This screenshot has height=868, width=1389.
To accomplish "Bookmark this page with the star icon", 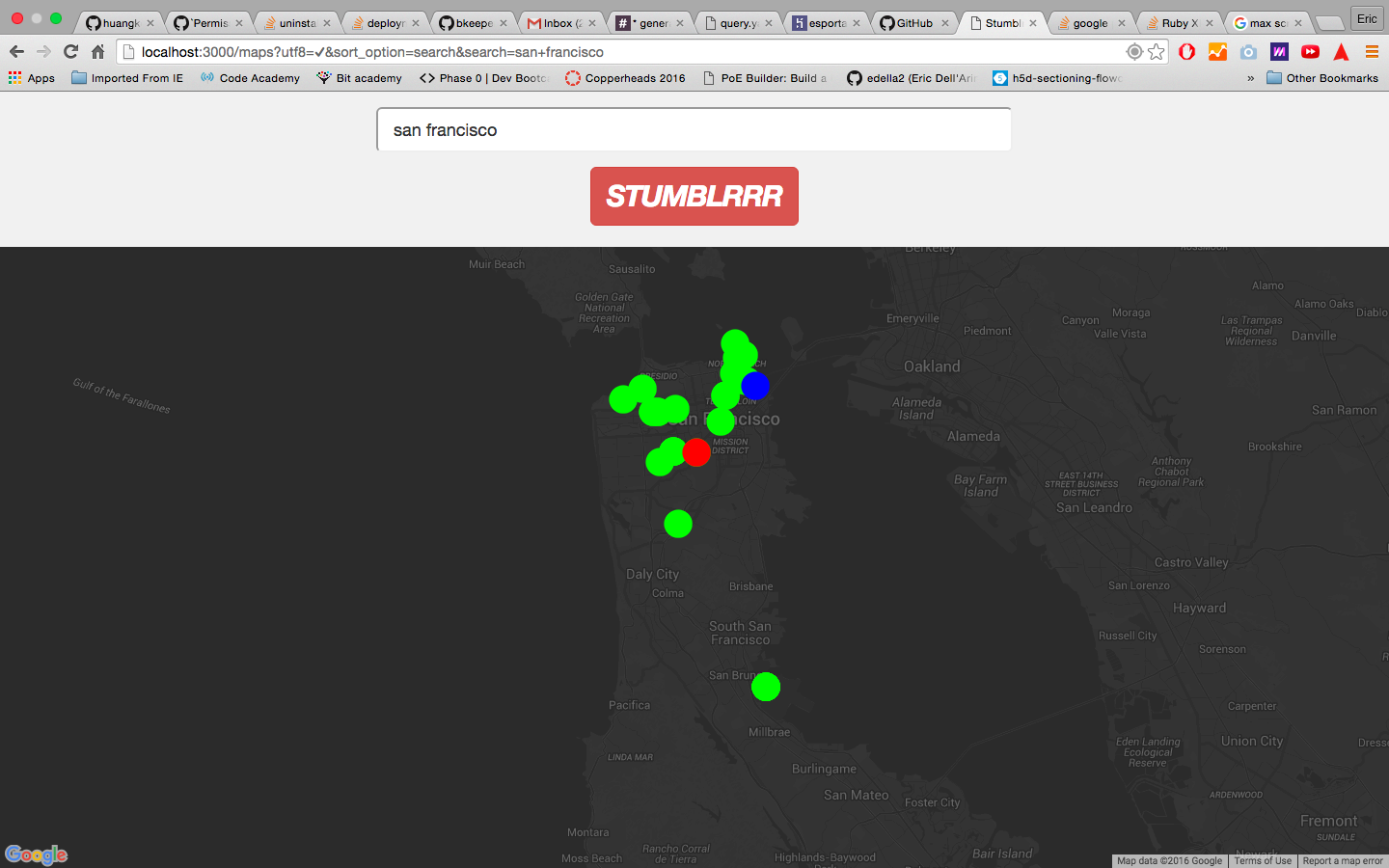I will coord(1157,52).
